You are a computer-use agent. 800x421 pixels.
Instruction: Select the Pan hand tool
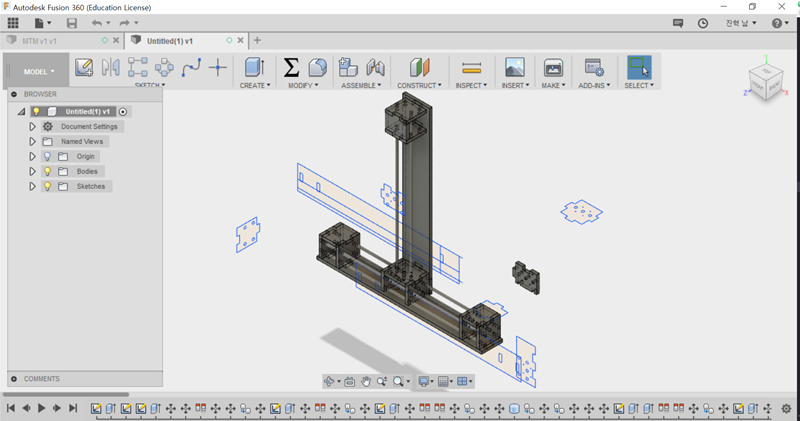click(366, 381)
